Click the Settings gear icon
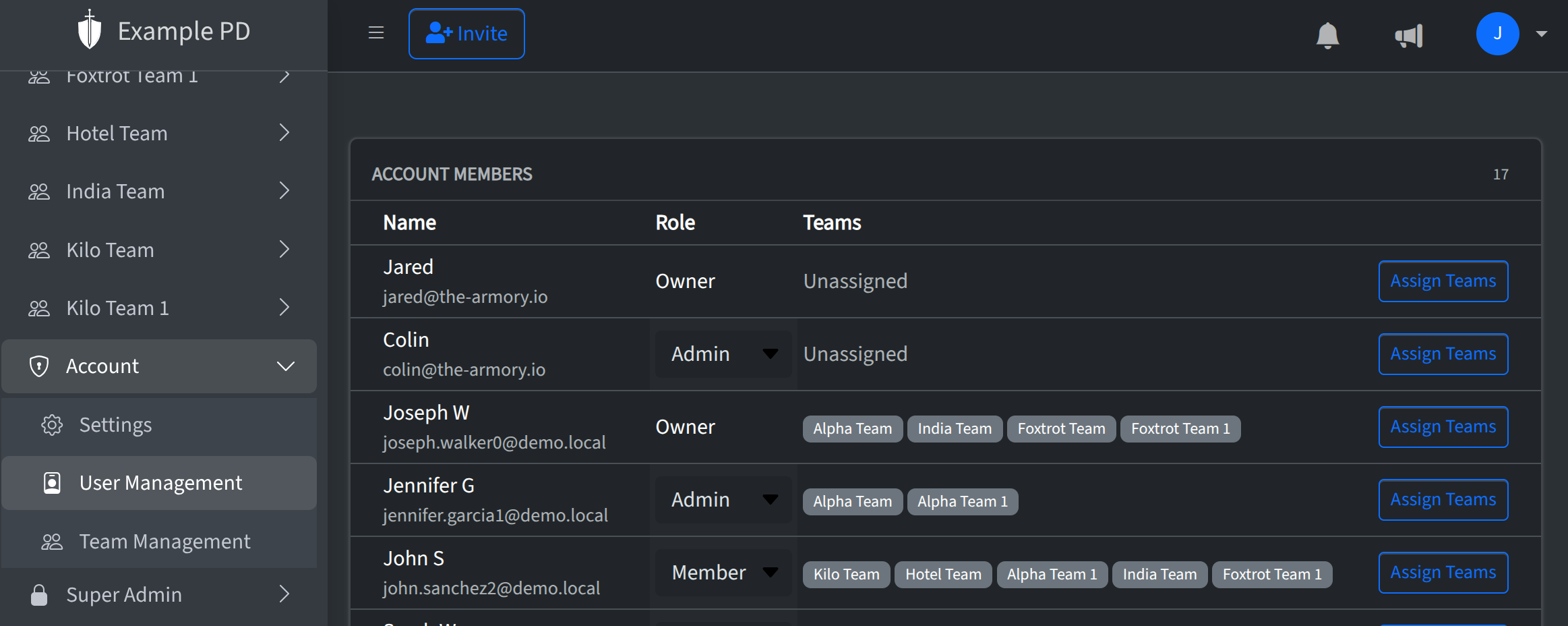 coord(52,424)
